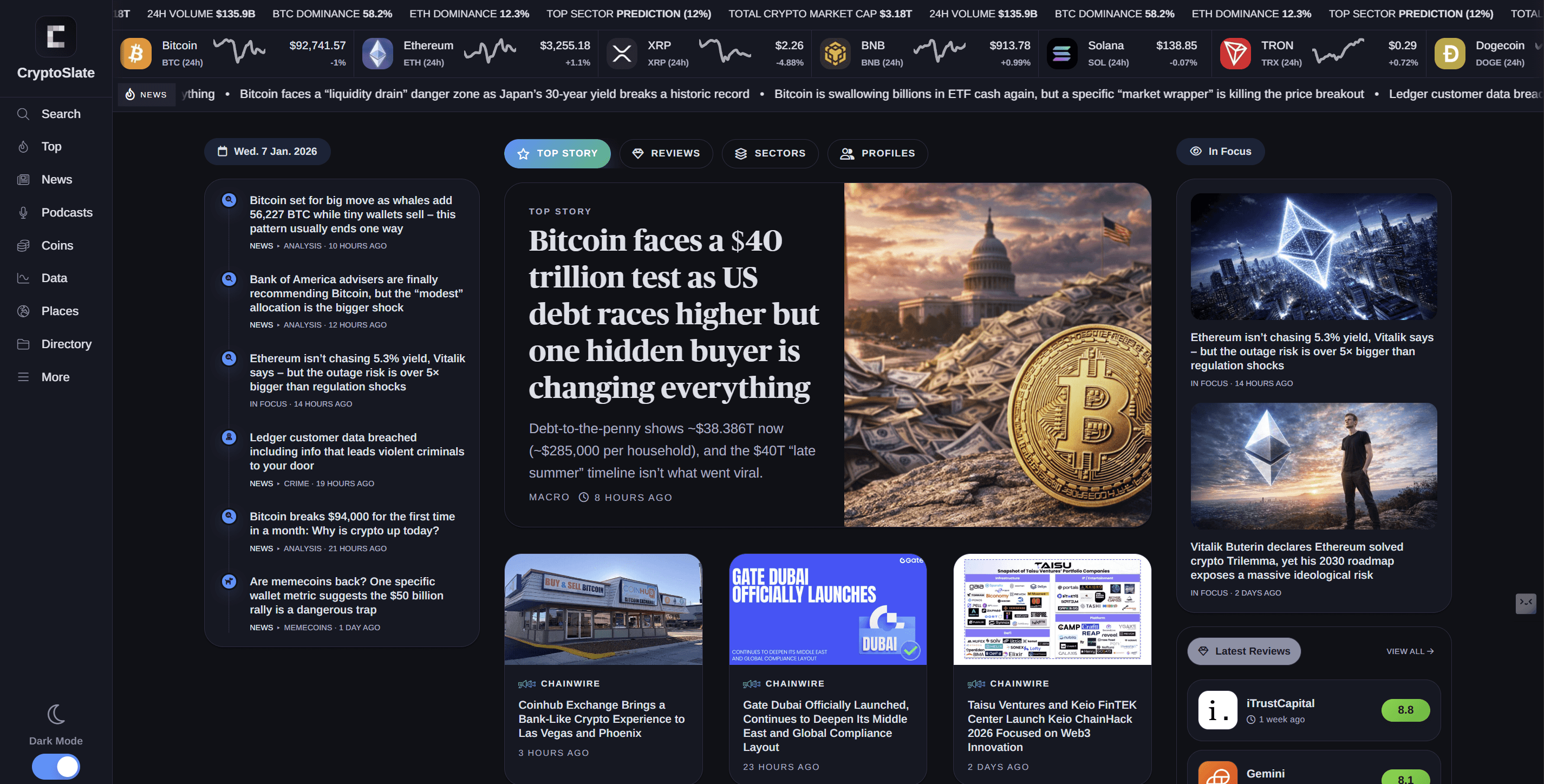Screen dimensions: 1544x784
Task: Expand the More menu in sidebar
Action: (56, 377)
